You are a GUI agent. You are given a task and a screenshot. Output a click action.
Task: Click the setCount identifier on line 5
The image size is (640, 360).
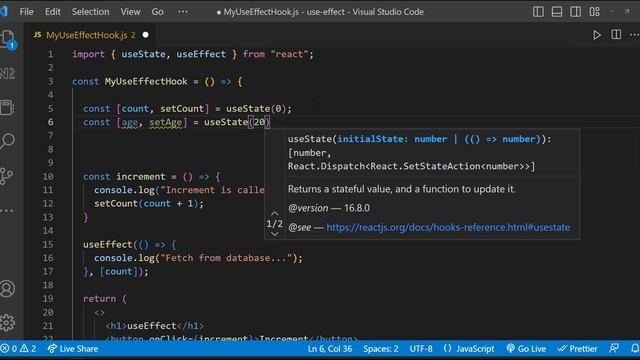pos(182,109)
